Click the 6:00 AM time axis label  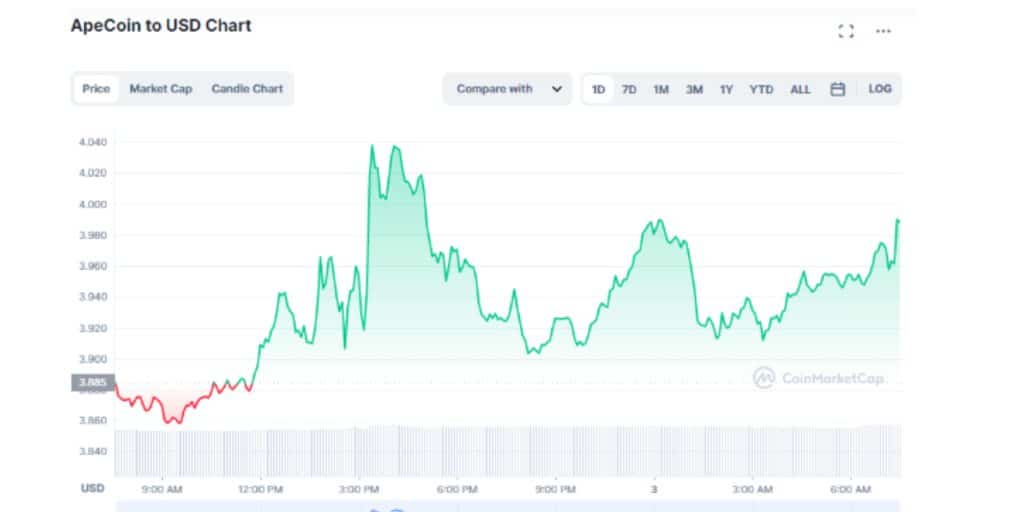tap(851, 489)
